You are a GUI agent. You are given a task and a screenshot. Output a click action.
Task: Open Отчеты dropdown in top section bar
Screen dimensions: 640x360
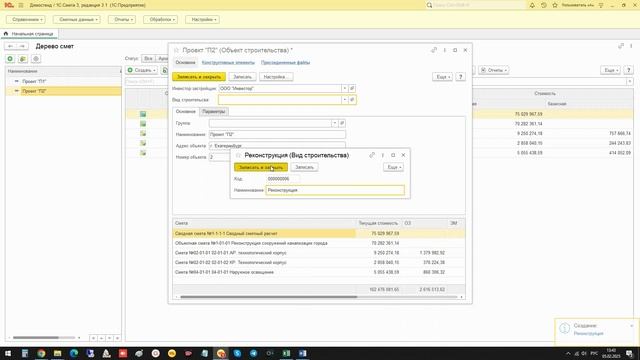pos(122,20)
